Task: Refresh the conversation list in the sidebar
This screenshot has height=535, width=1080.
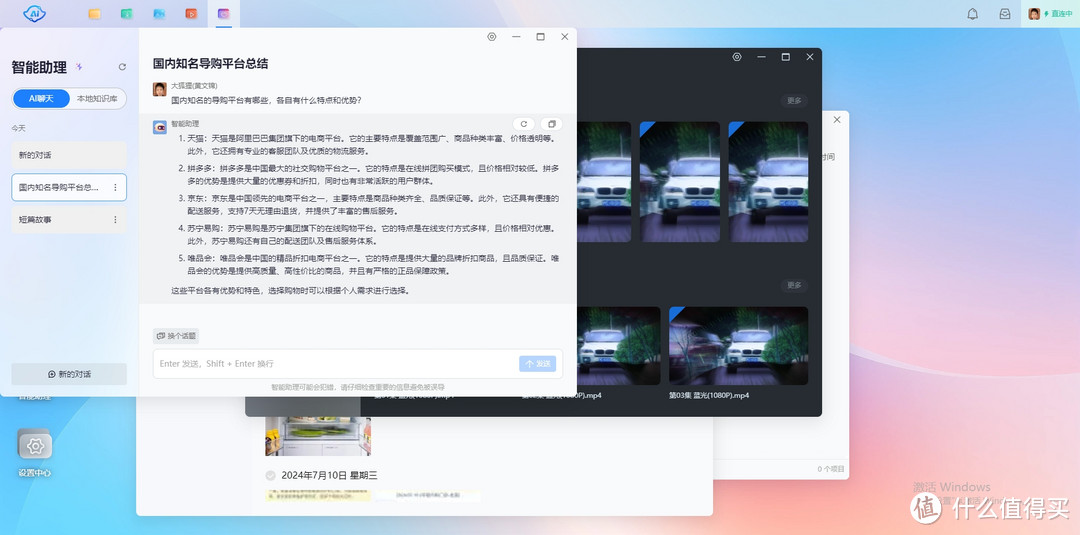Action: (x=122, y=67)
